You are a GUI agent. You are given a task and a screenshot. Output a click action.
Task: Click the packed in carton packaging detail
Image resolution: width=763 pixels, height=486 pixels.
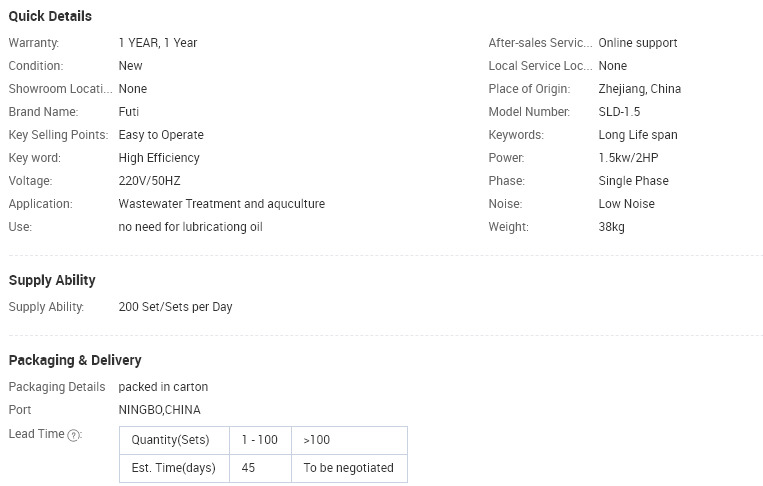click(163, 387)
